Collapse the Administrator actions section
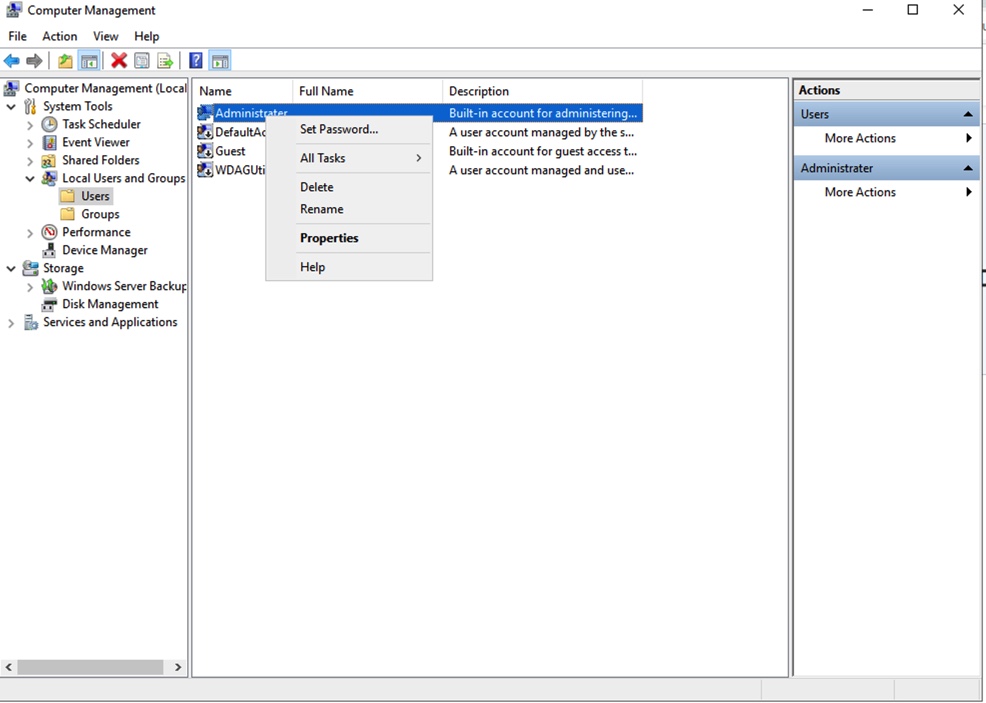 pos(967,168)
